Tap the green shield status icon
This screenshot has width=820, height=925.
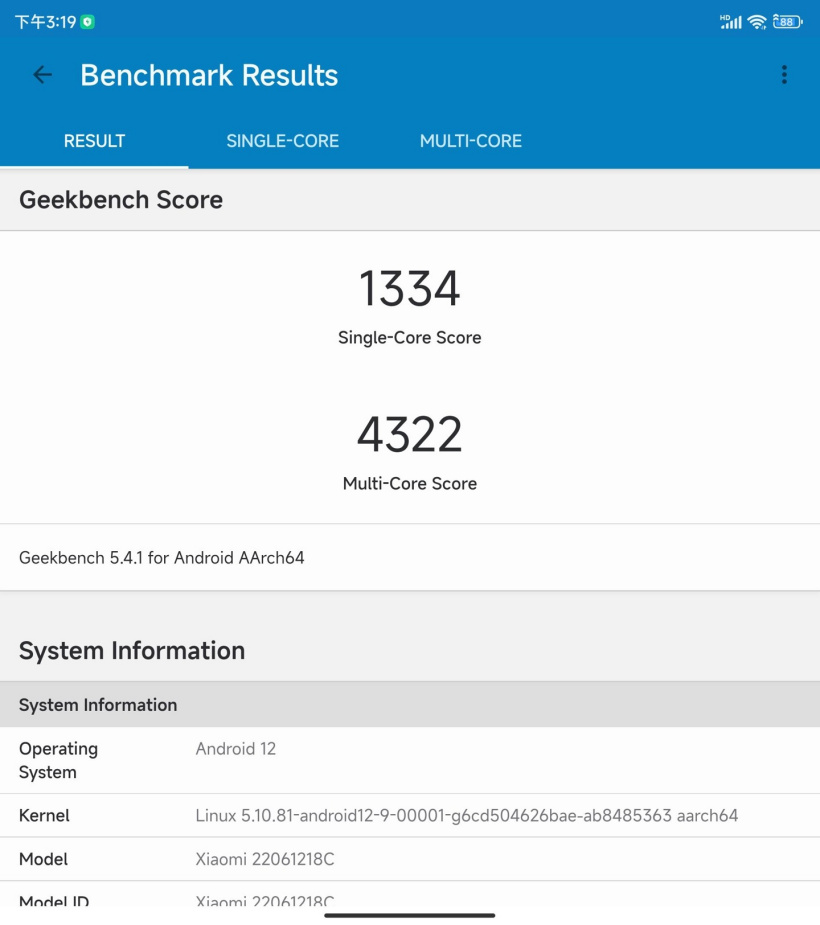click(87, 22)
